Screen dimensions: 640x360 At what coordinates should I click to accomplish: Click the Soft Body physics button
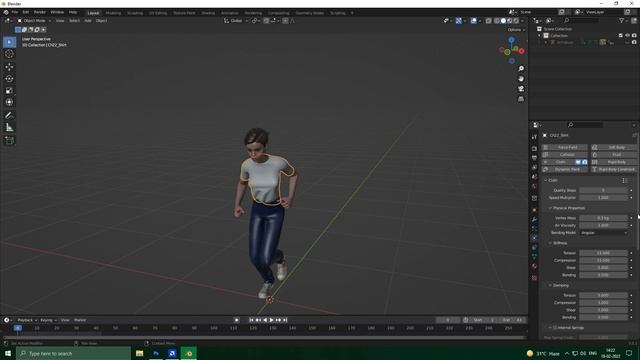click(x=614, y=147)
